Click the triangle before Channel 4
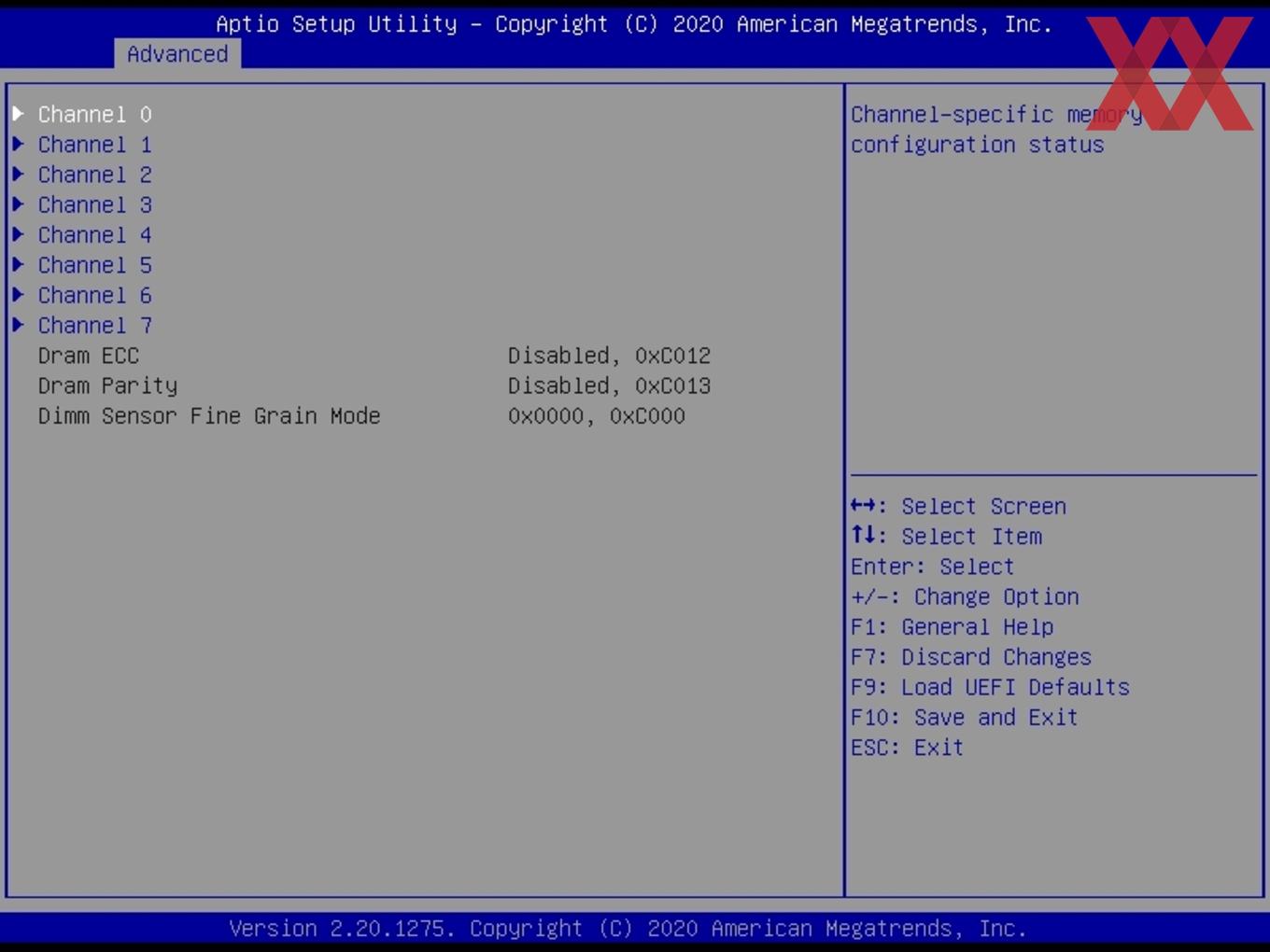Image resolution: width=1270 pixels, height=952 pixels. [18, 234]
